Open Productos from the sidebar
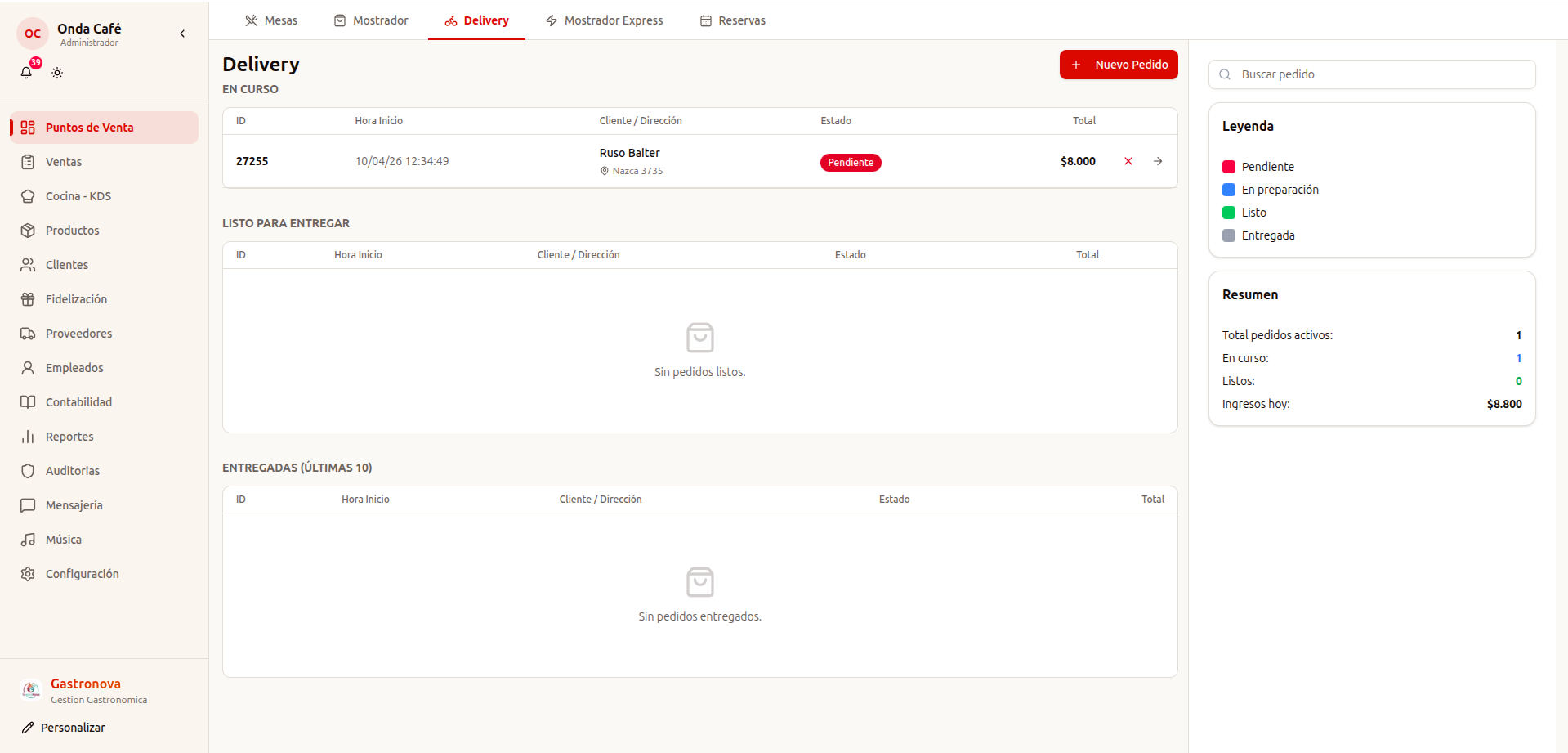 click(104, 231)
